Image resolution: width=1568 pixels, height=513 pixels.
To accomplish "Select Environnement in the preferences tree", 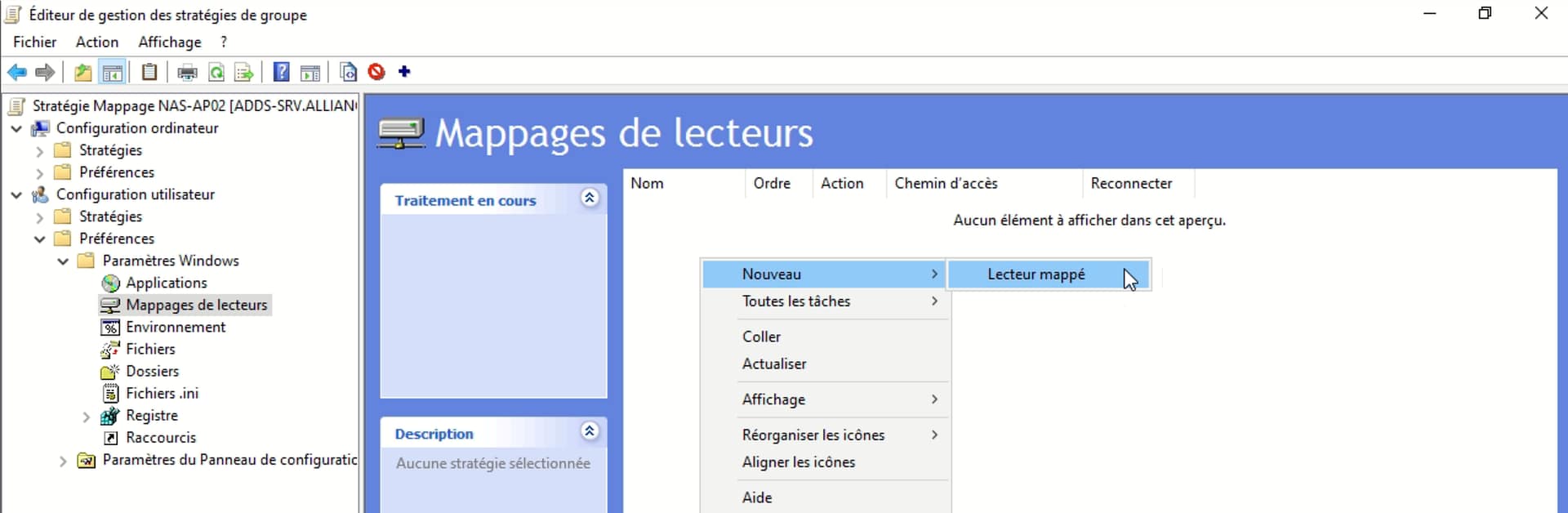I will (x=176, y=327).
